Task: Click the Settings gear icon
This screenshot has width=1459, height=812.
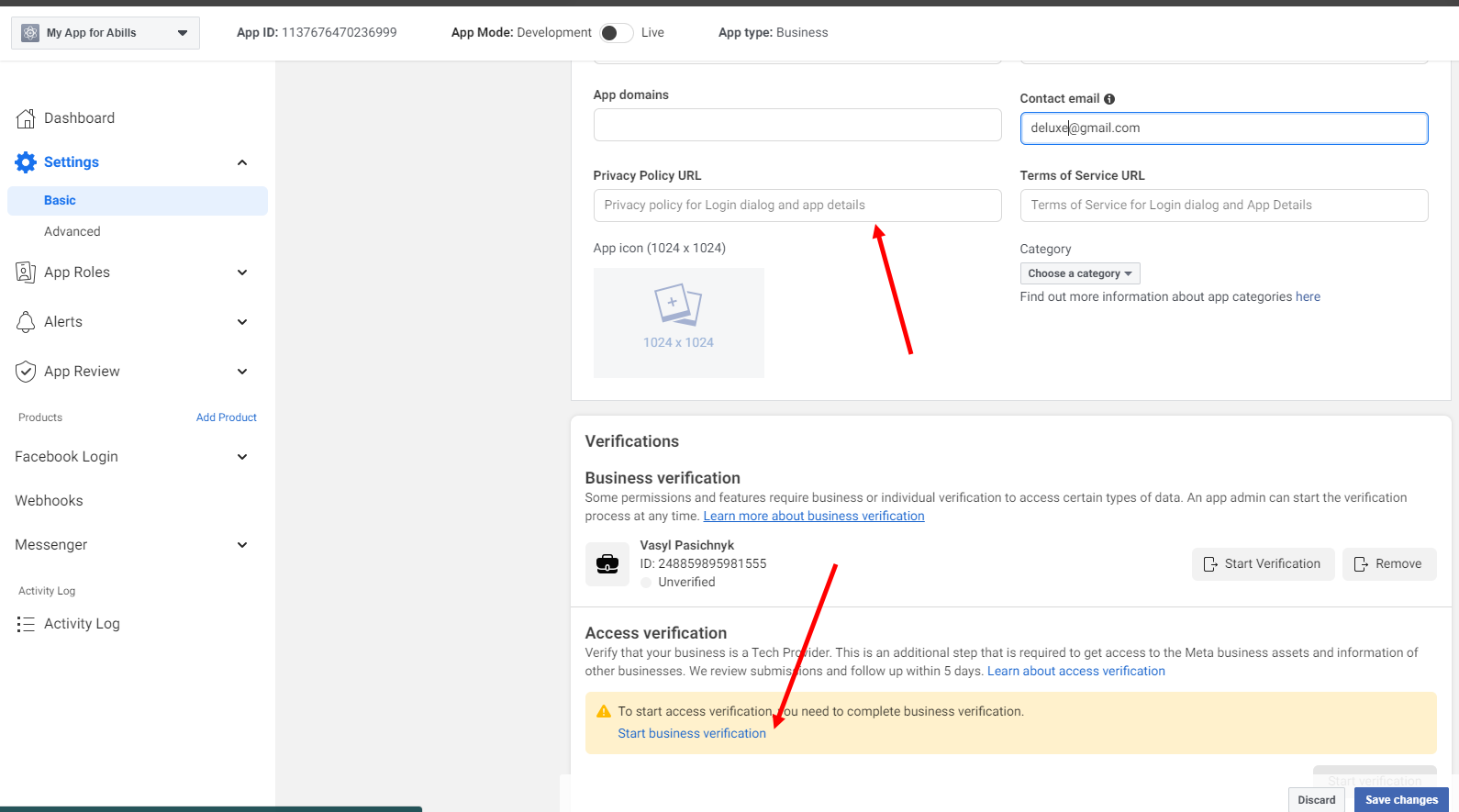Action: coord(26,162)
